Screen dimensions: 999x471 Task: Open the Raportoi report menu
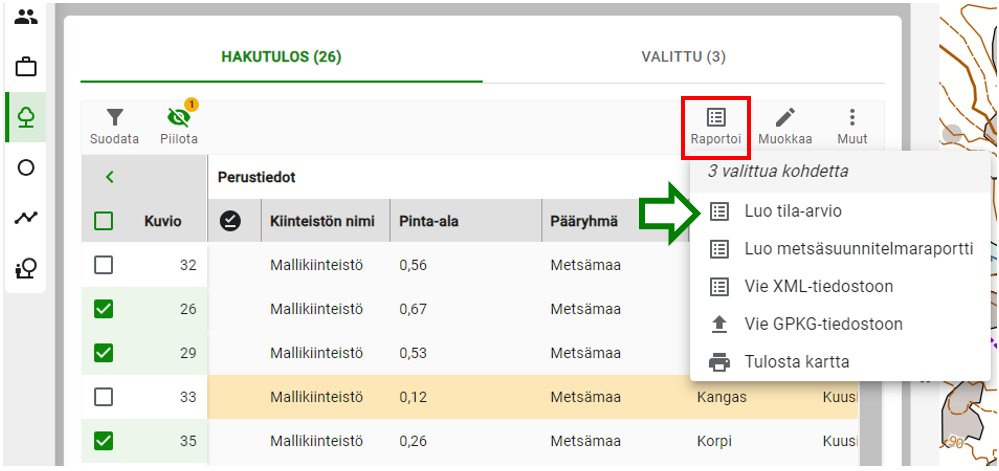(716, 126)
